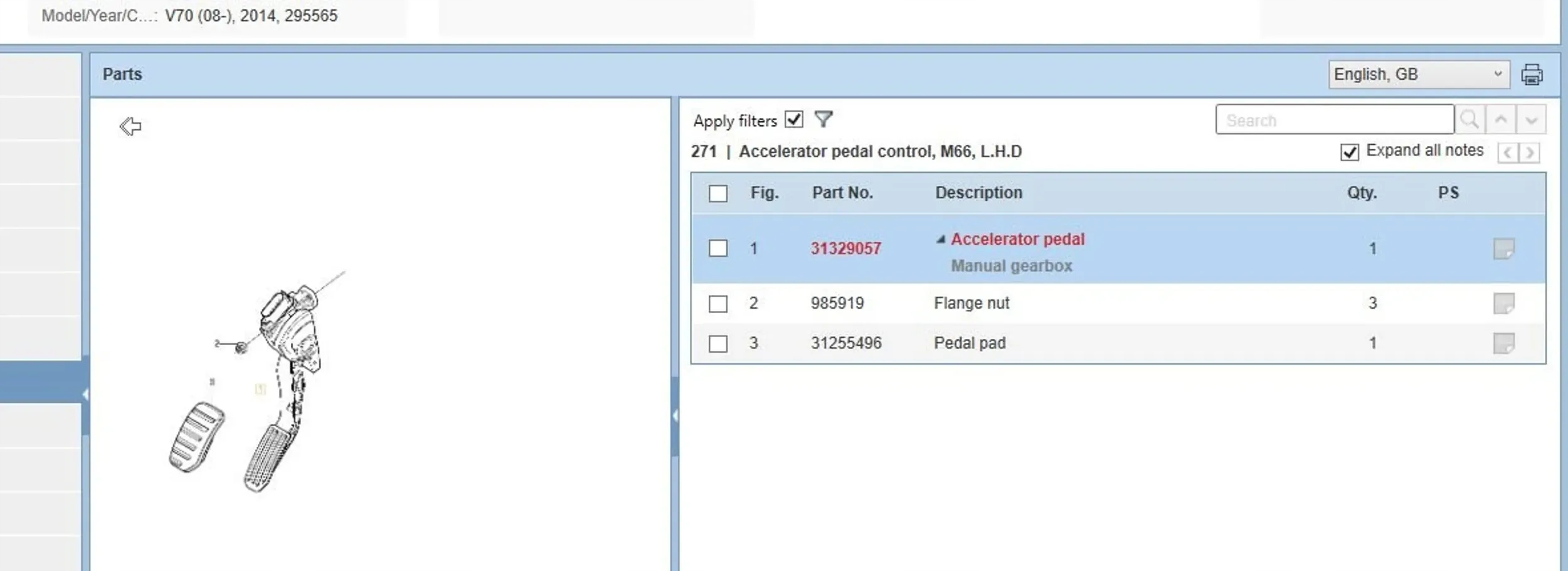This screenshot has width=1568, height=571.
Task: Open part number 31329057 link
Action: (x=845, y=248)
